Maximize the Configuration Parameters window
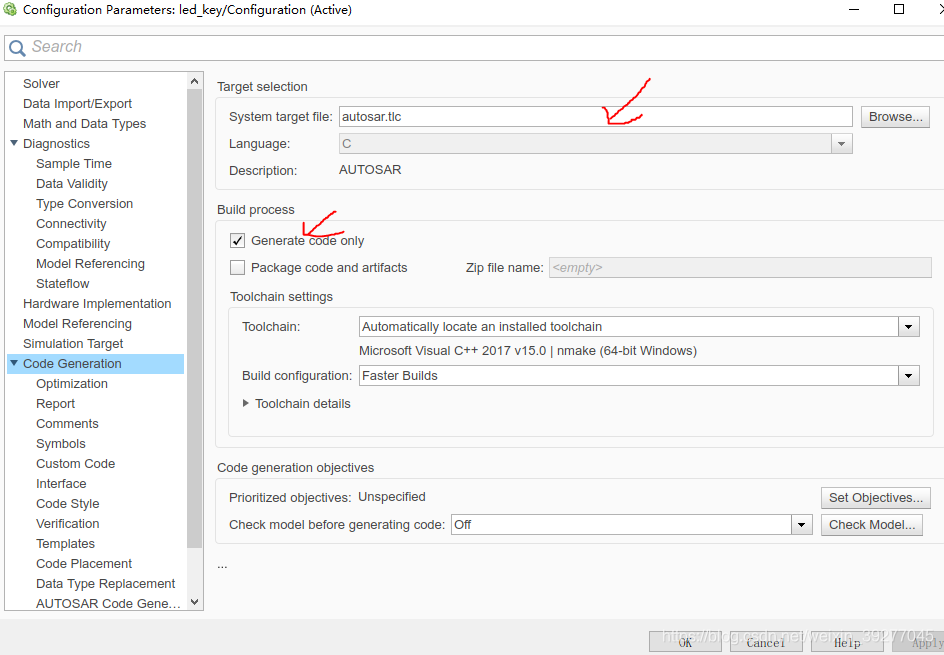 pyautogui.click(x=899, y=9)
